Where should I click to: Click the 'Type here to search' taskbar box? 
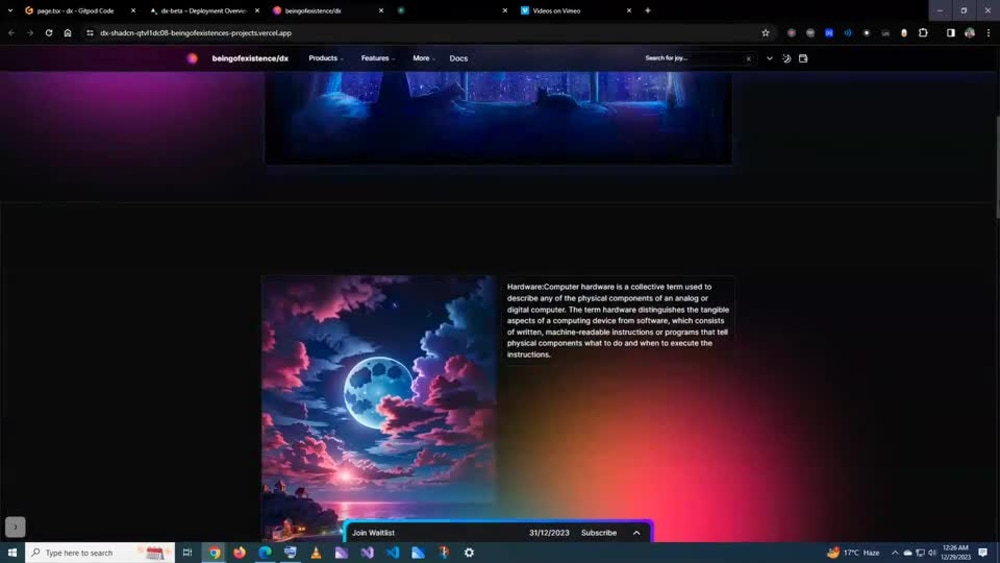[x=99, y=552]
